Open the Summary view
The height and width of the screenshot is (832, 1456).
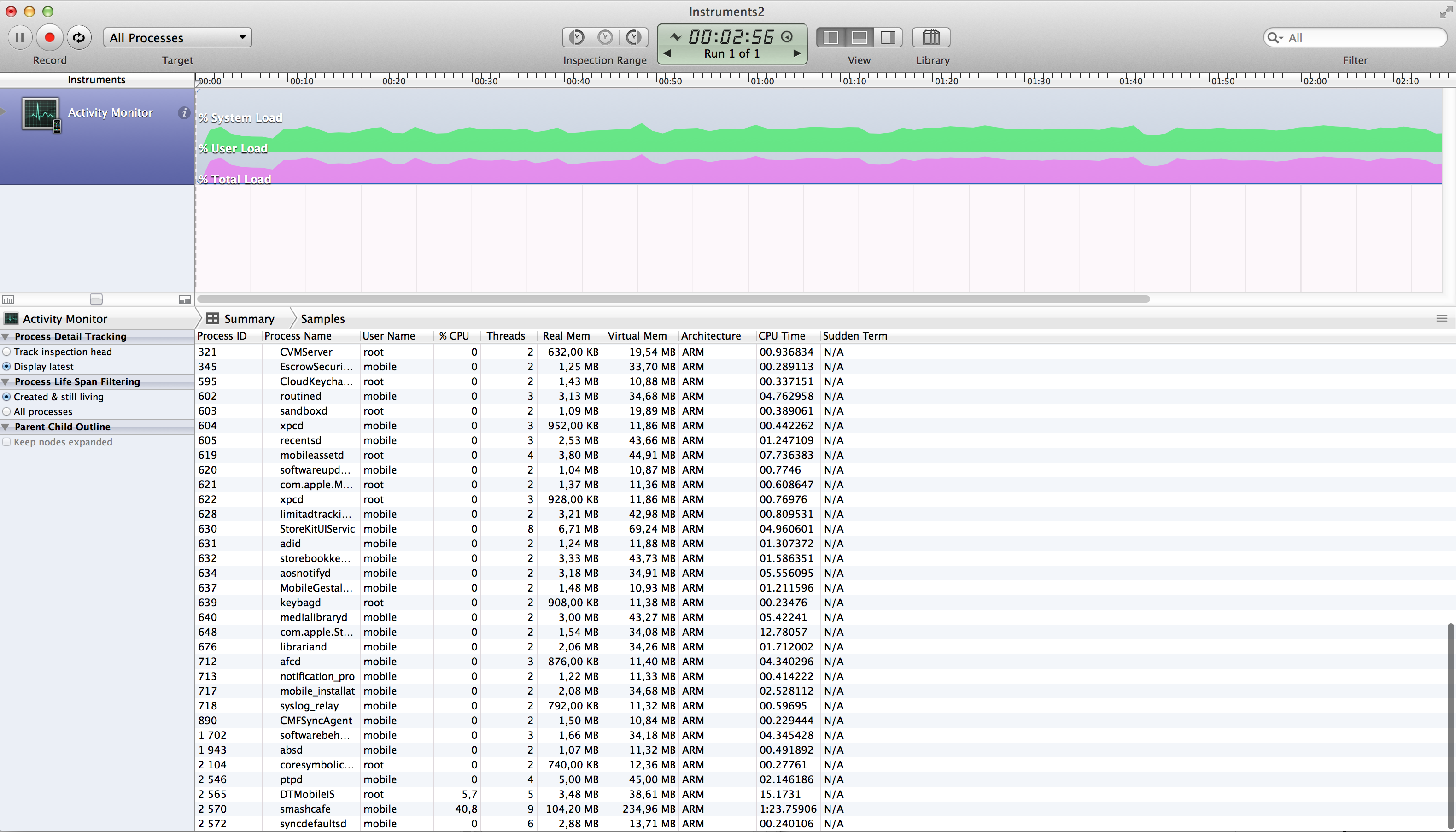coord(248,319)
